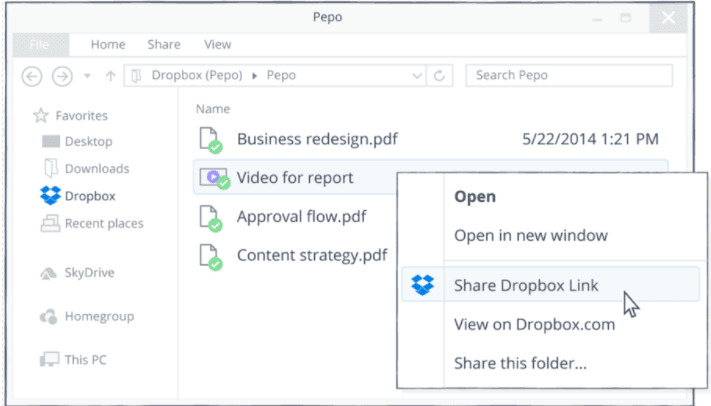This screenshot has height=406, width=711.
Task: Select the Dropbox icon in sidebar
Action: coord(50,196)
